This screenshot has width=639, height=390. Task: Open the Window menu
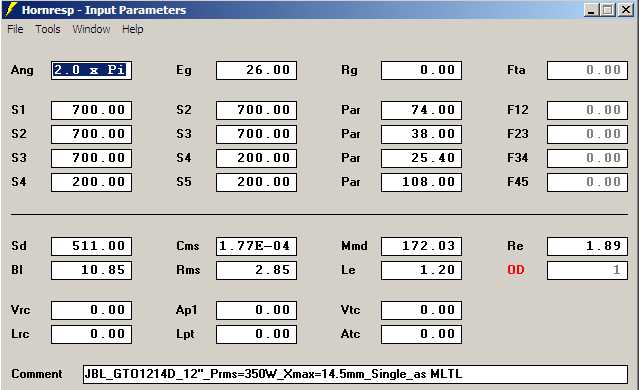[91, 29]
